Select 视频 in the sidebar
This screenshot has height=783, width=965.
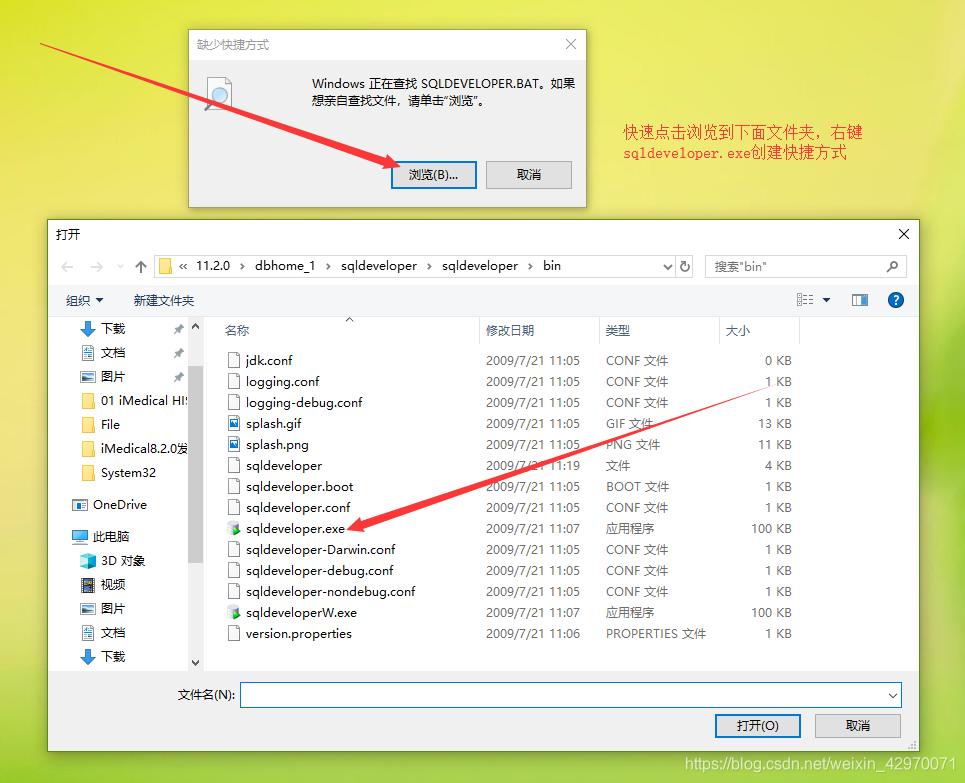point(103,585)
